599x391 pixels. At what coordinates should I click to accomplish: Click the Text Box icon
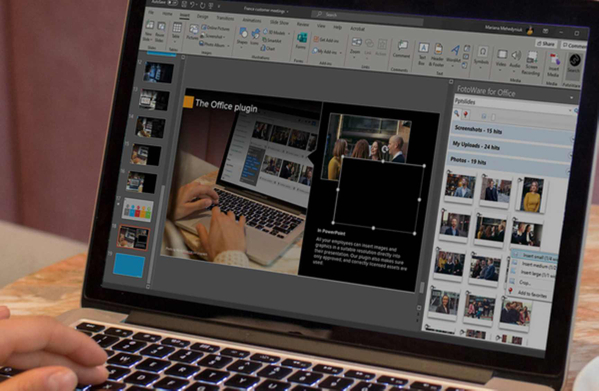[423, 52]
